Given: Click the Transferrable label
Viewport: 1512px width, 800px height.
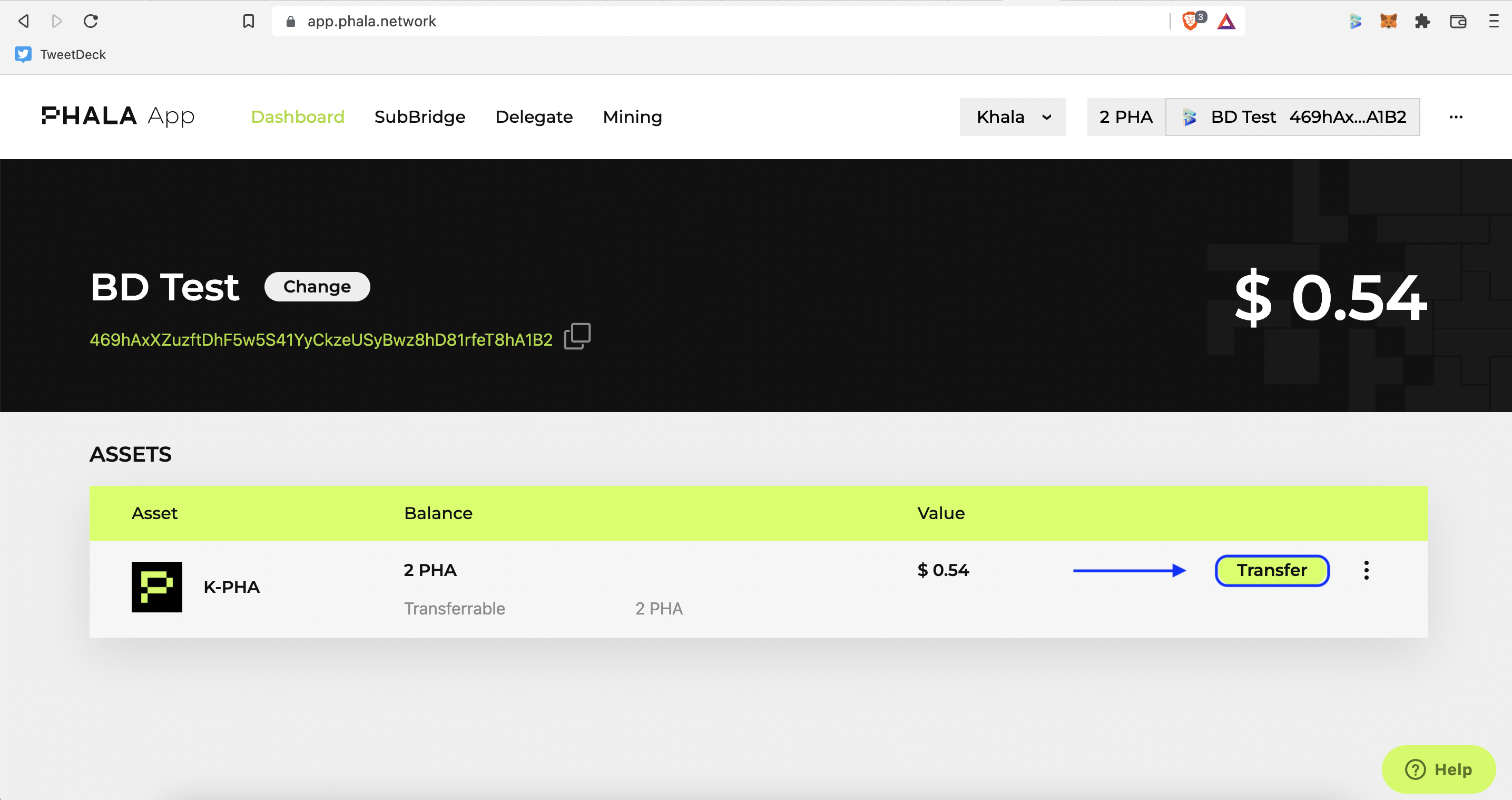Looking at the screenshot, I should click(x=454, y=609).
